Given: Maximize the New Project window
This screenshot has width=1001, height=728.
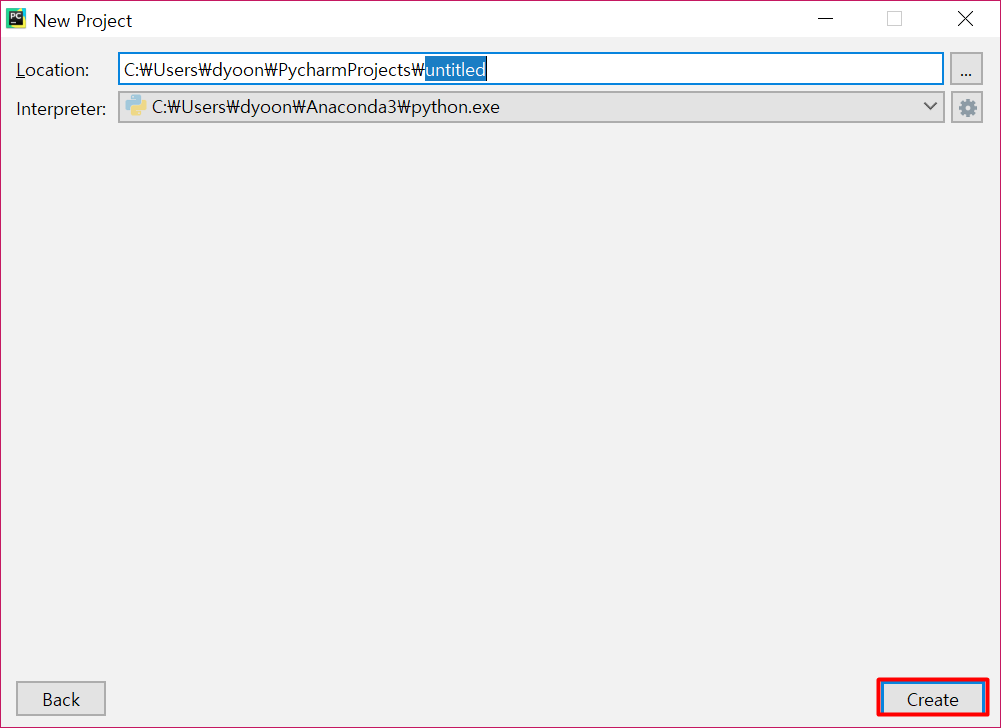Looking at the screenshot, I should tap(894, 19).
